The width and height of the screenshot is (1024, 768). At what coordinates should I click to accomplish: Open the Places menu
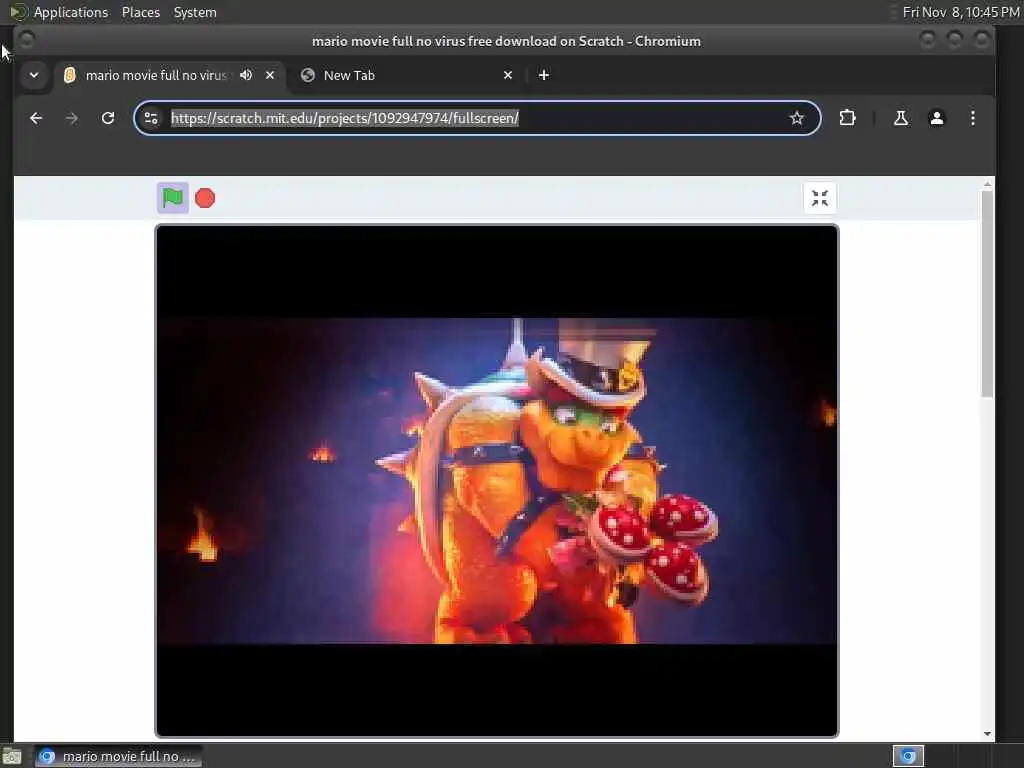(140, 12)
